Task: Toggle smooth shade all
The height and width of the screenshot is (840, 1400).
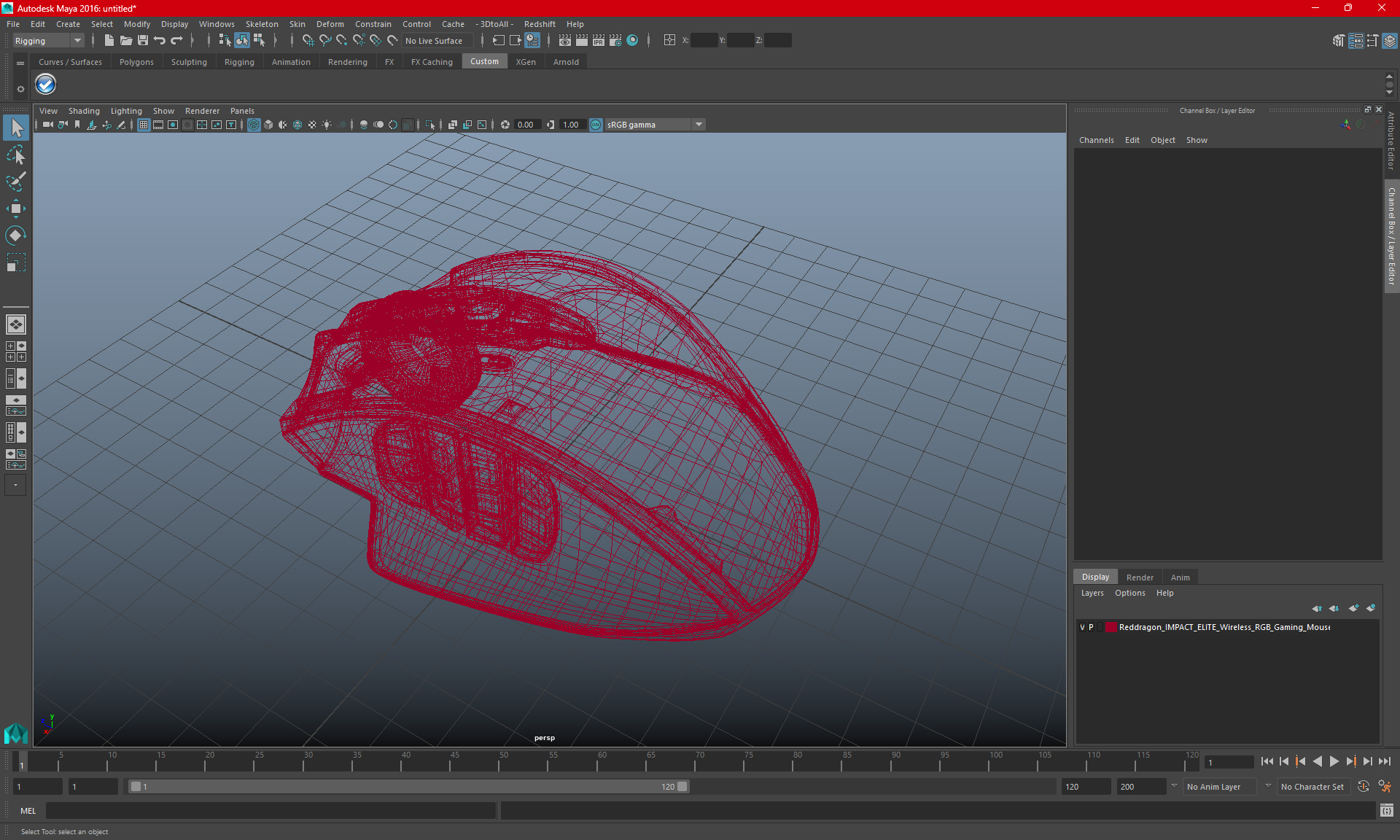Action: coord(268,125)
